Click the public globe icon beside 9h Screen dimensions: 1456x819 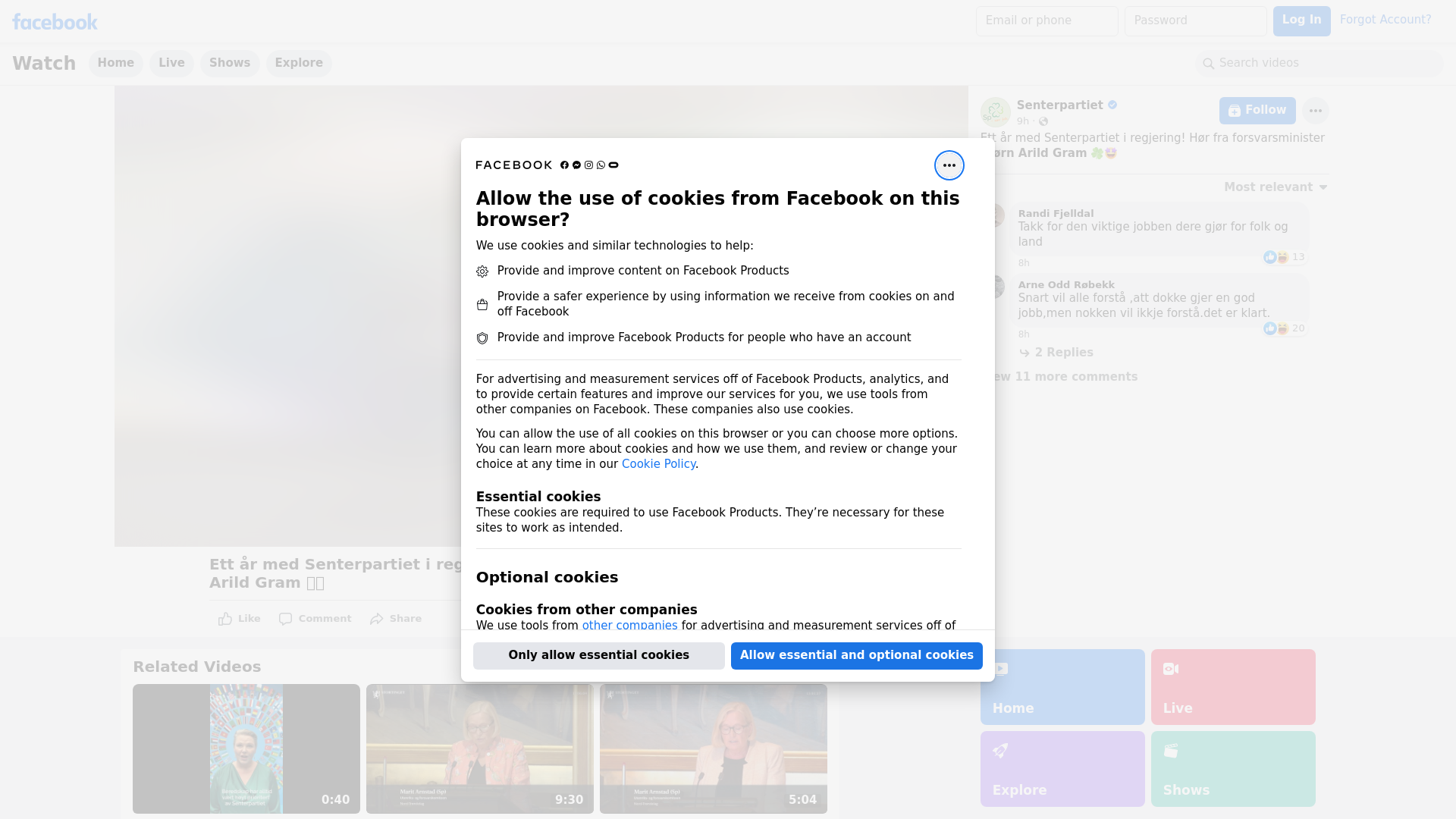tap(1043, 121)
